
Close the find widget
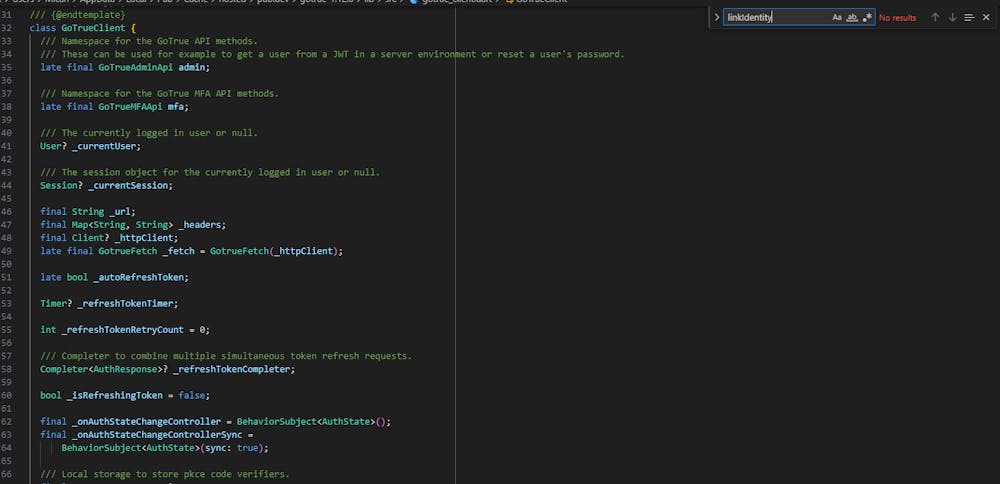point(986,18)
